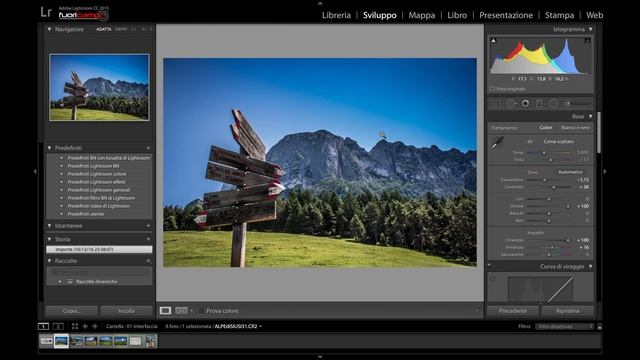Collapse the Curva di viraggio panel

[x=590, y=267]
